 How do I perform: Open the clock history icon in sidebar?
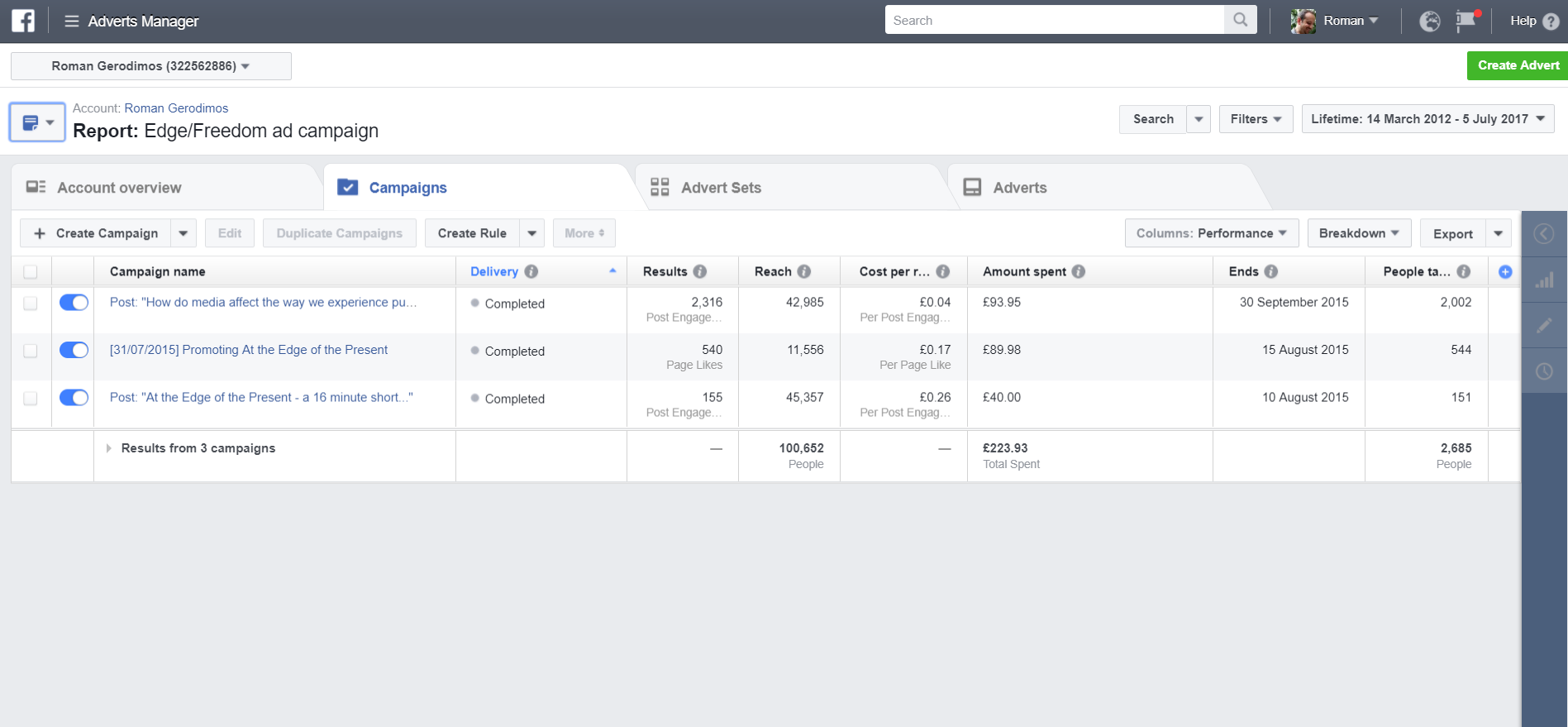[x=1543, y=371]
